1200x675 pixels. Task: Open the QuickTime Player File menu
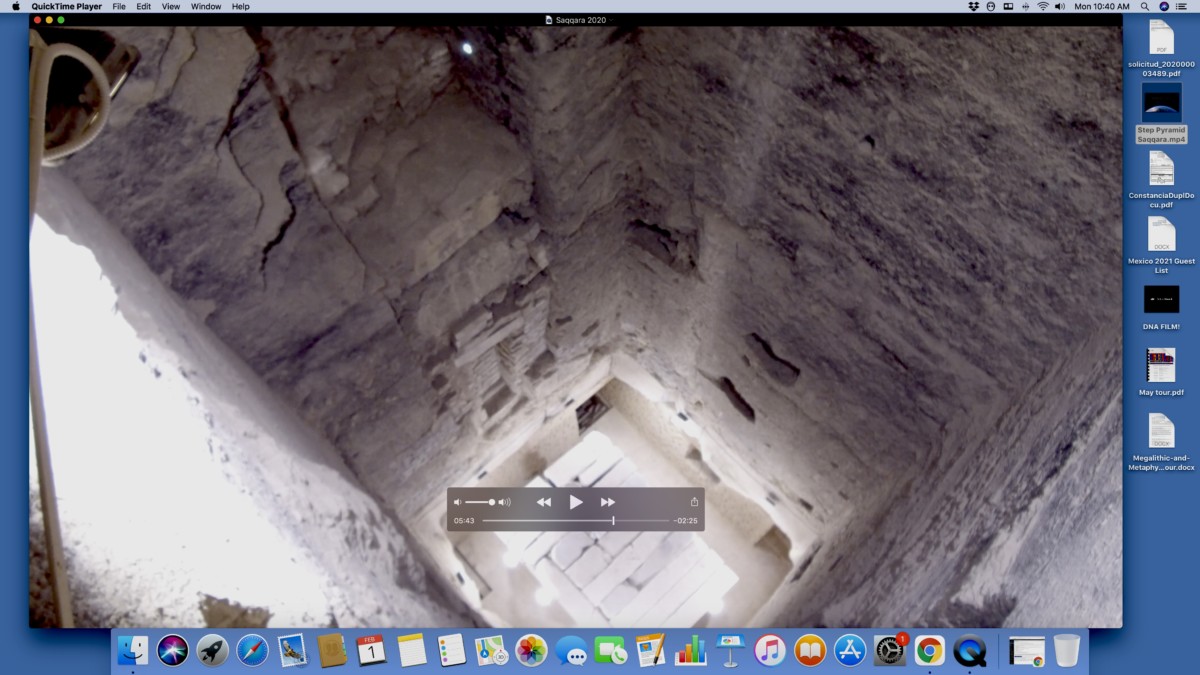(119, 6)
